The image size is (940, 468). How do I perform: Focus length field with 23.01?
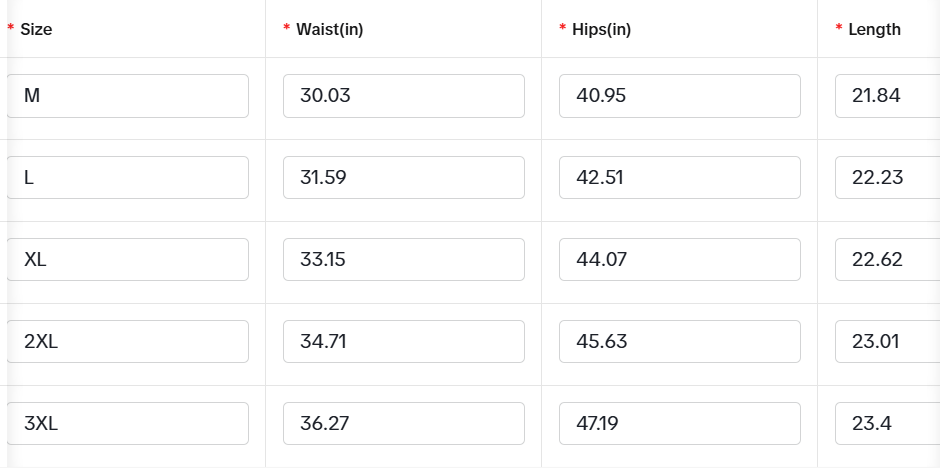coord(888,342)
